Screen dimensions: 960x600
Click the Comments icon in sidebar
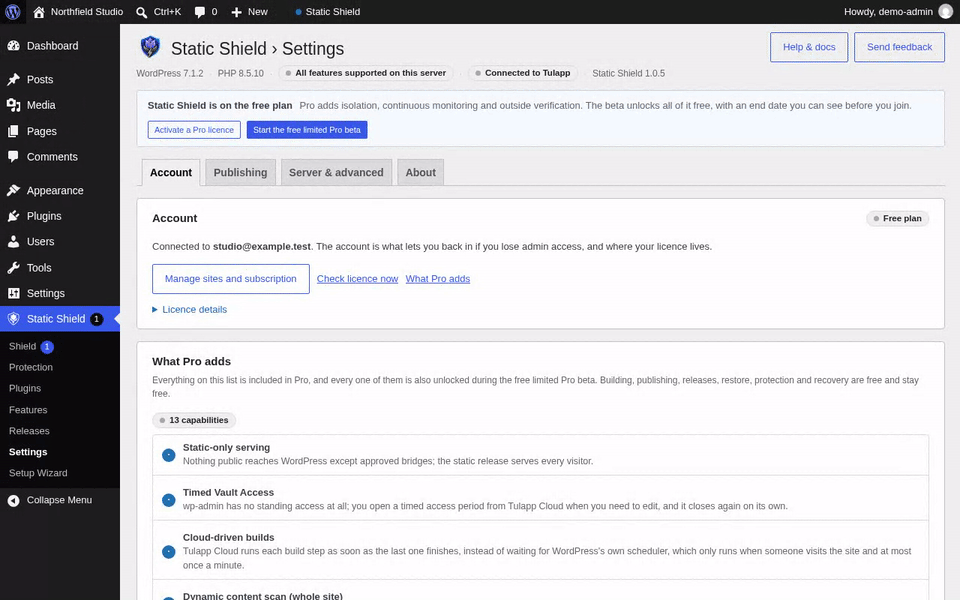pos(13,157)
